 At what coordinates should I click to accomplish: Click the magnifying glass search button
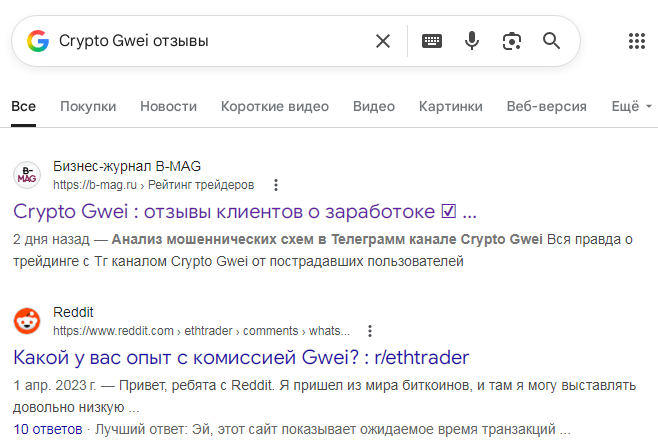click(551, 41)
